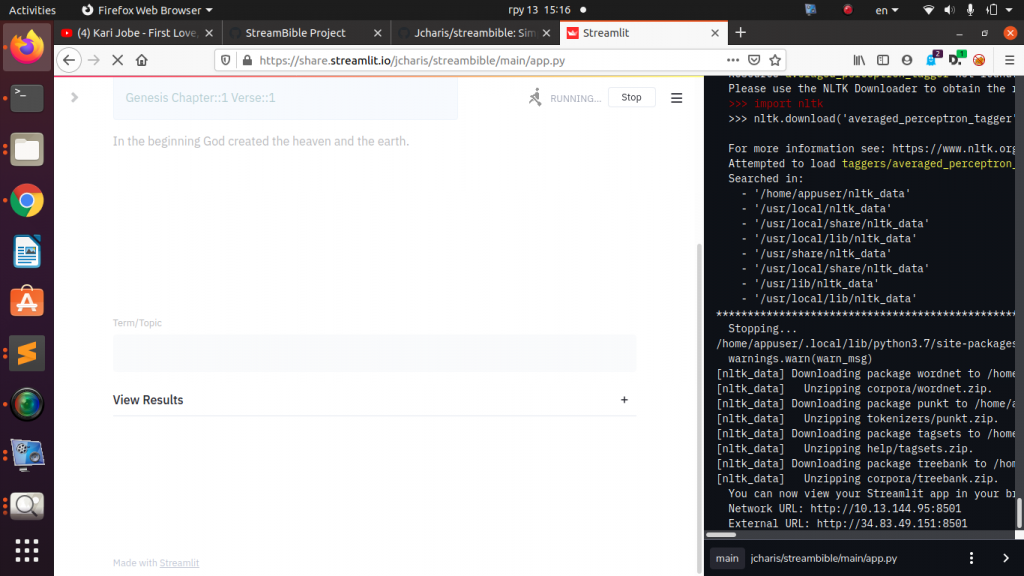Close the StreamBible Project tab
Image resolution: width=1024 pixels, height=576 pixels.
(377, 33)
